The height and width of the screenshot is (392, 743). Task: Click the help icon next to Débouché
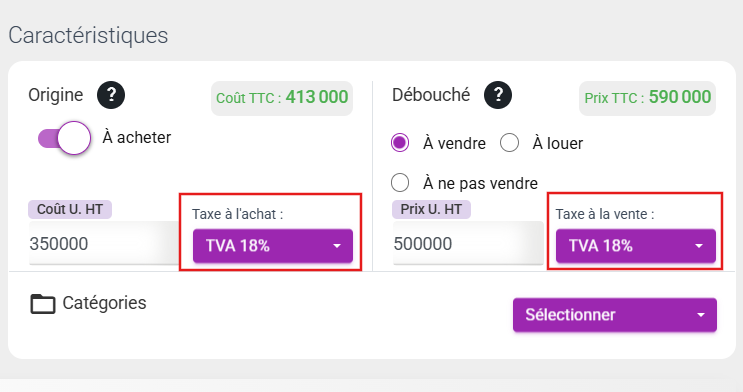[x=498, y=95]
